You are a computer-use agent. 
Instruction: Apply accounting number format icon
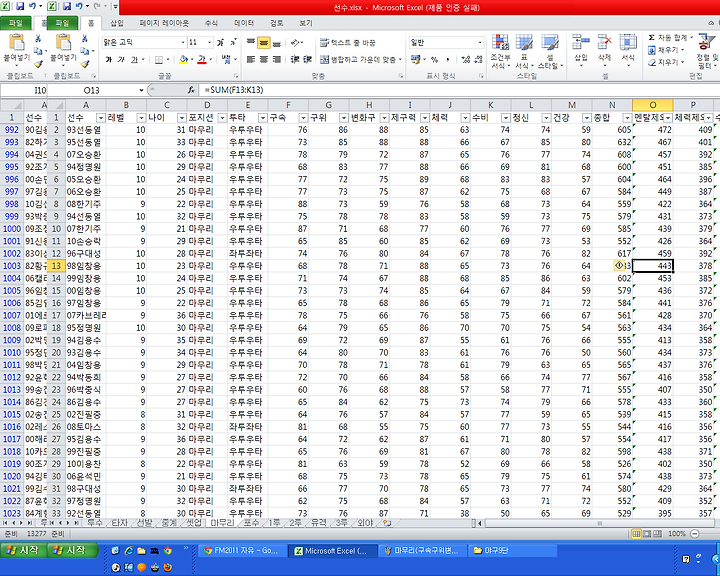(416, 59)
